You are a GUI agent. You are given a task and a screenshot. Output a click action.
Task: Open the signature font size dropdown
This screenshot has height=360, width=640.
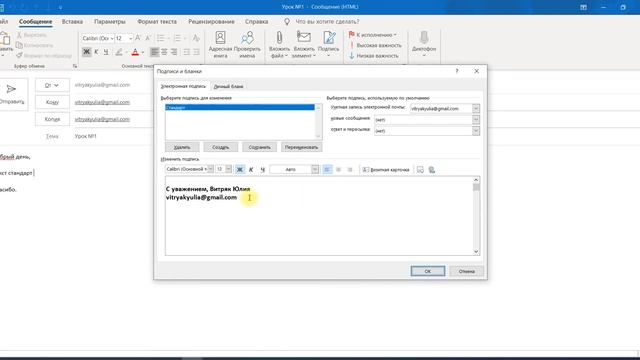click(228, 169)
